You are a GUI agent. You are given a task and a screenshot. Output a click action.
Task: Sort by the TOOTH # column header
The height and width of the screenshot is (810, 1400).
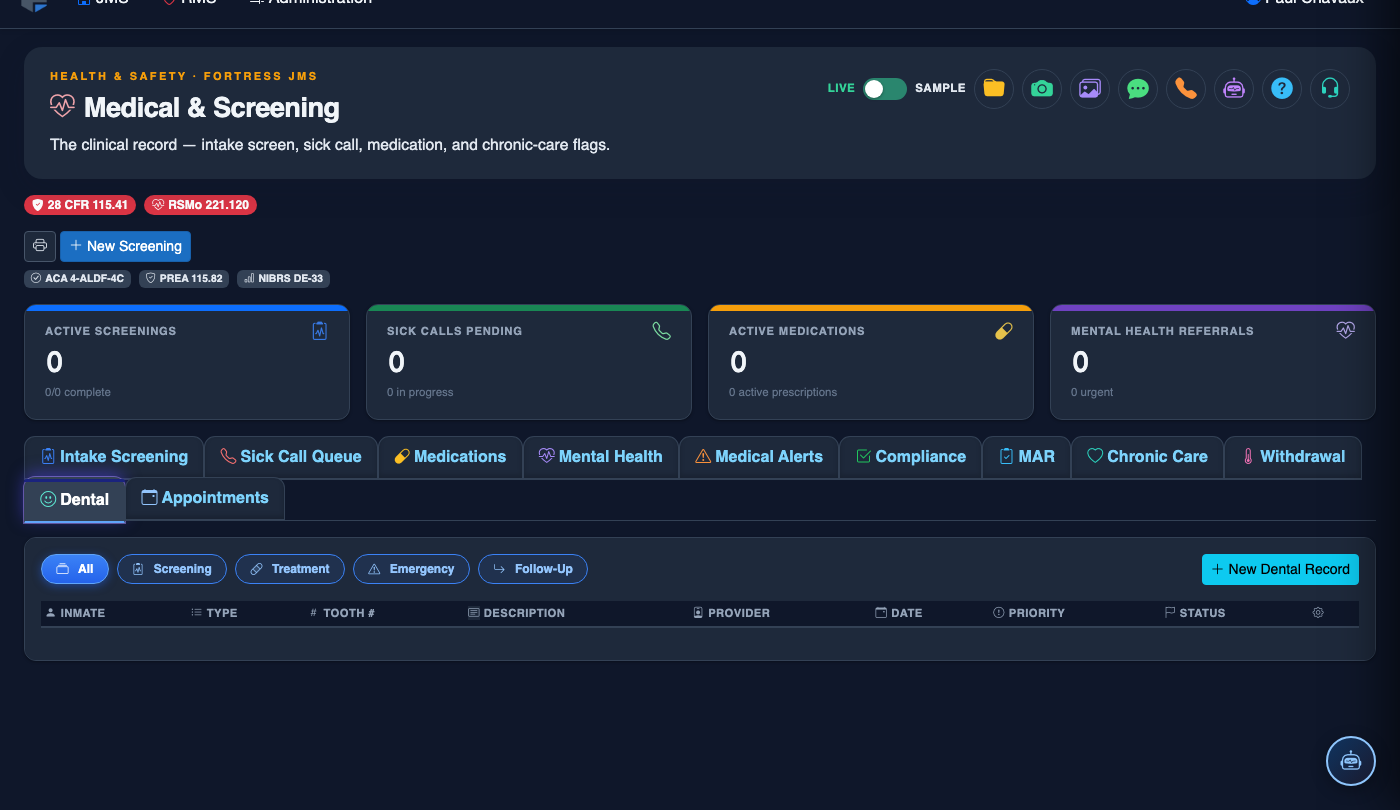coord(342,613)
